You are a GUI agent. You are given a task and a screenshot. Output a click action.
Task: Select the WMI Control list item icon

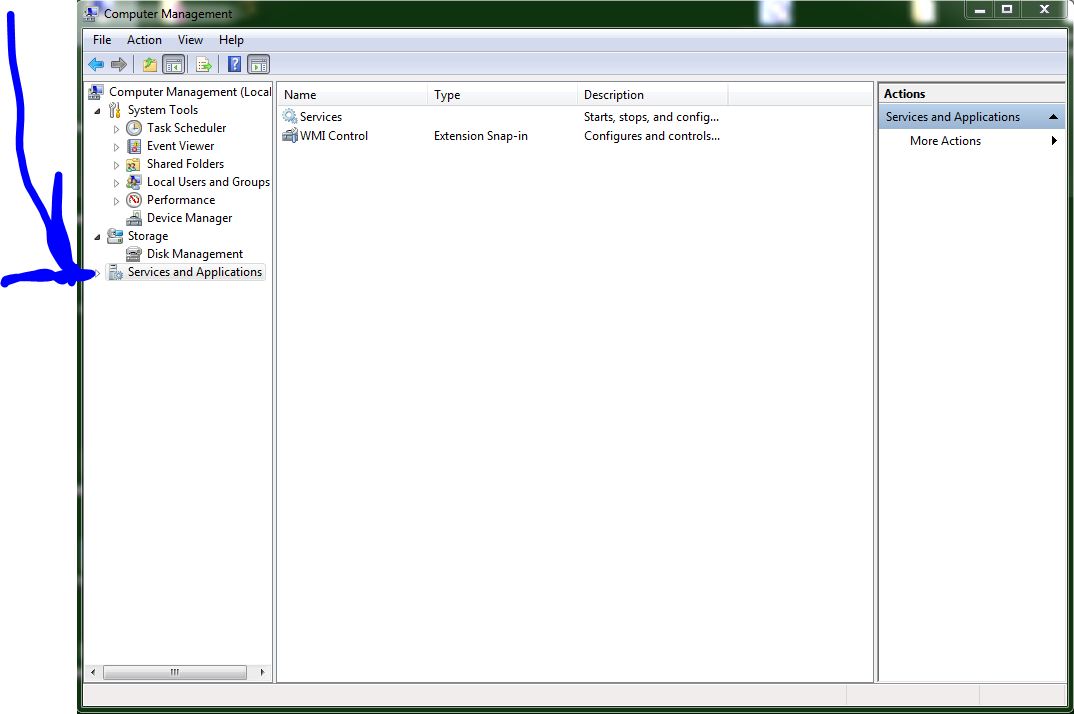[x=290, y=136]
